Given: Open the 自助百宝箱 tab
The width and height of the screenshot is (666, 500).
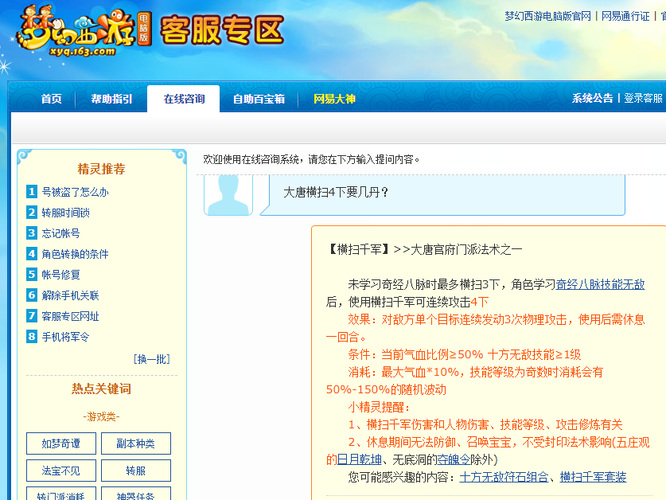Looking at the screenshot, I should (259, 99).
